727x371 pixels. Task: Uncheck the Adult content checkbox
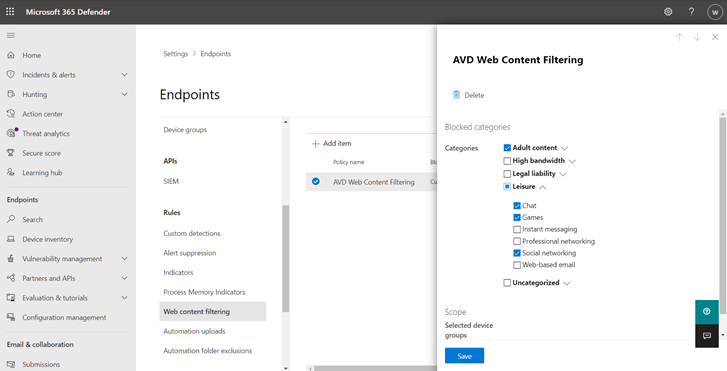(507, 148)
